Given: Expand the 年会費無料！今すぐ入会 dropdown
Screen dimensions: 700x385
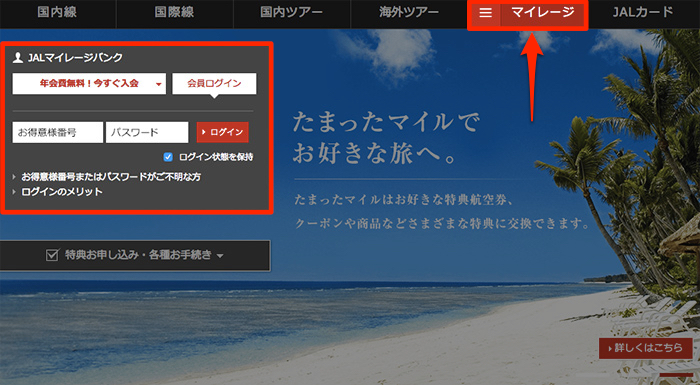Looking at the screenshot, I should click(x=89, y=84).
